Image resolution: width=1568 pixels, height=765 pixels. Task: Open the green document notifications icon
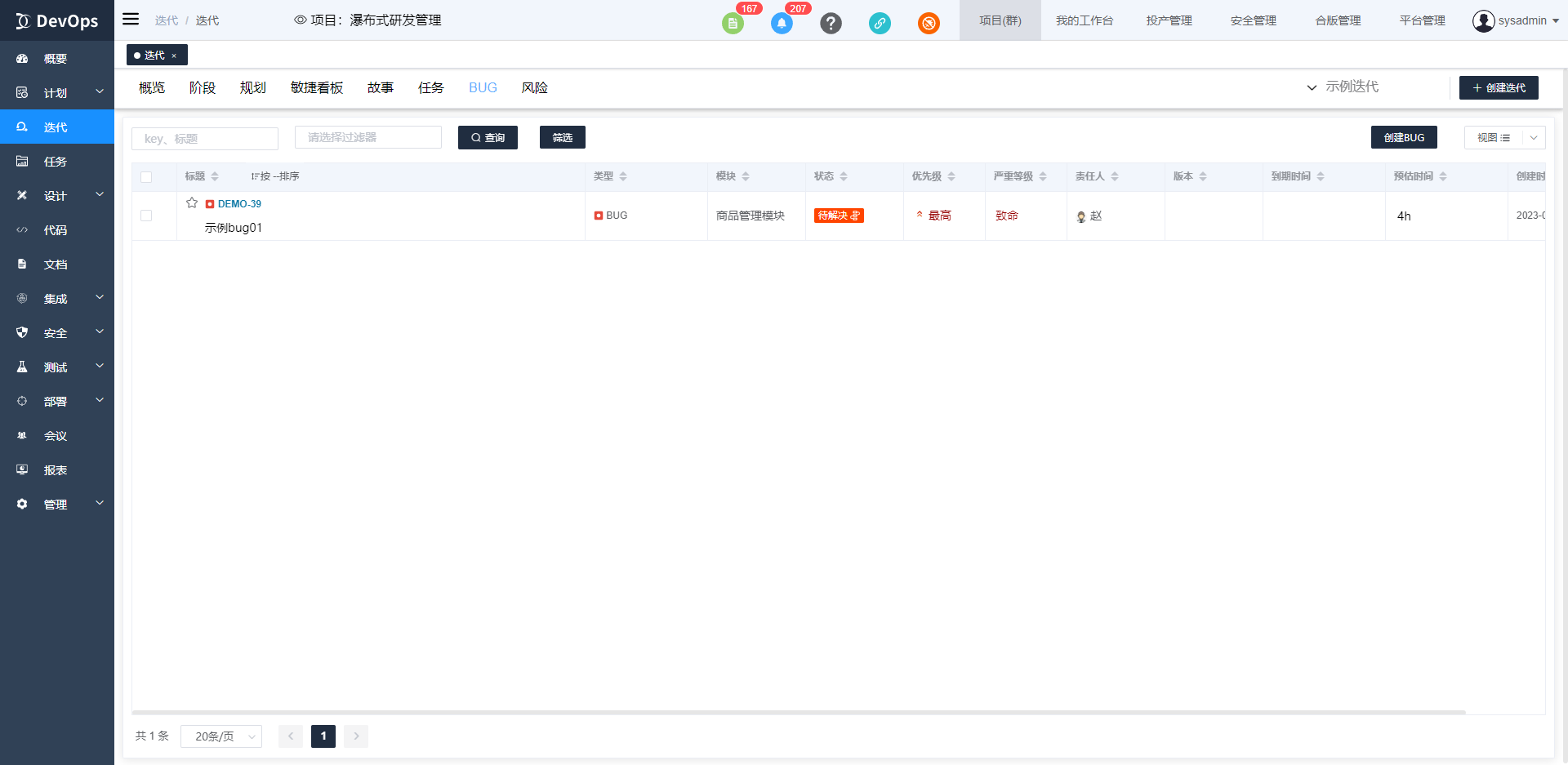[733, 24]
